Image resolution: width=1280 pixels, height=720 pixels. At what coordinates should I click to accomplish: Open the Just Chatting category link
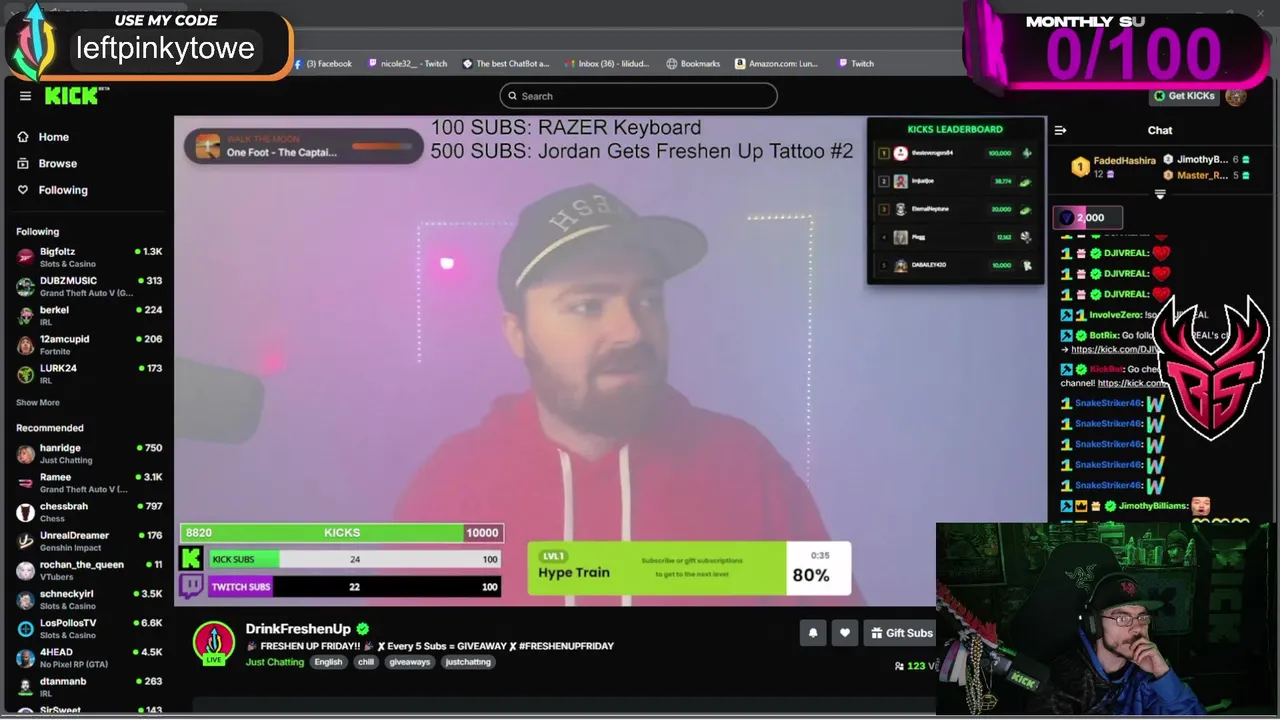pyautogui.click(x=275, y=662)
